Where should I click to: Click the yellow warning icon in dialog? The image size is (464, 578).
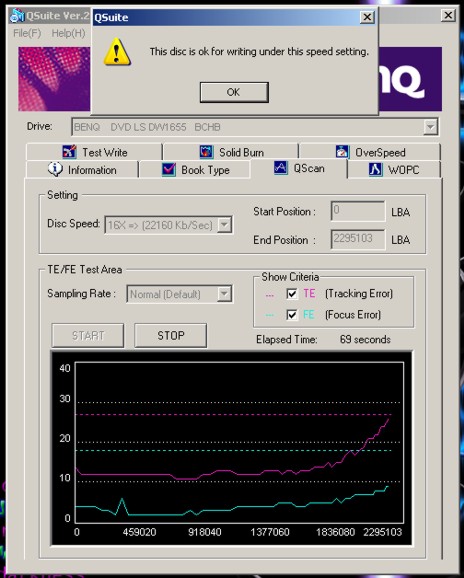[117, 52]
